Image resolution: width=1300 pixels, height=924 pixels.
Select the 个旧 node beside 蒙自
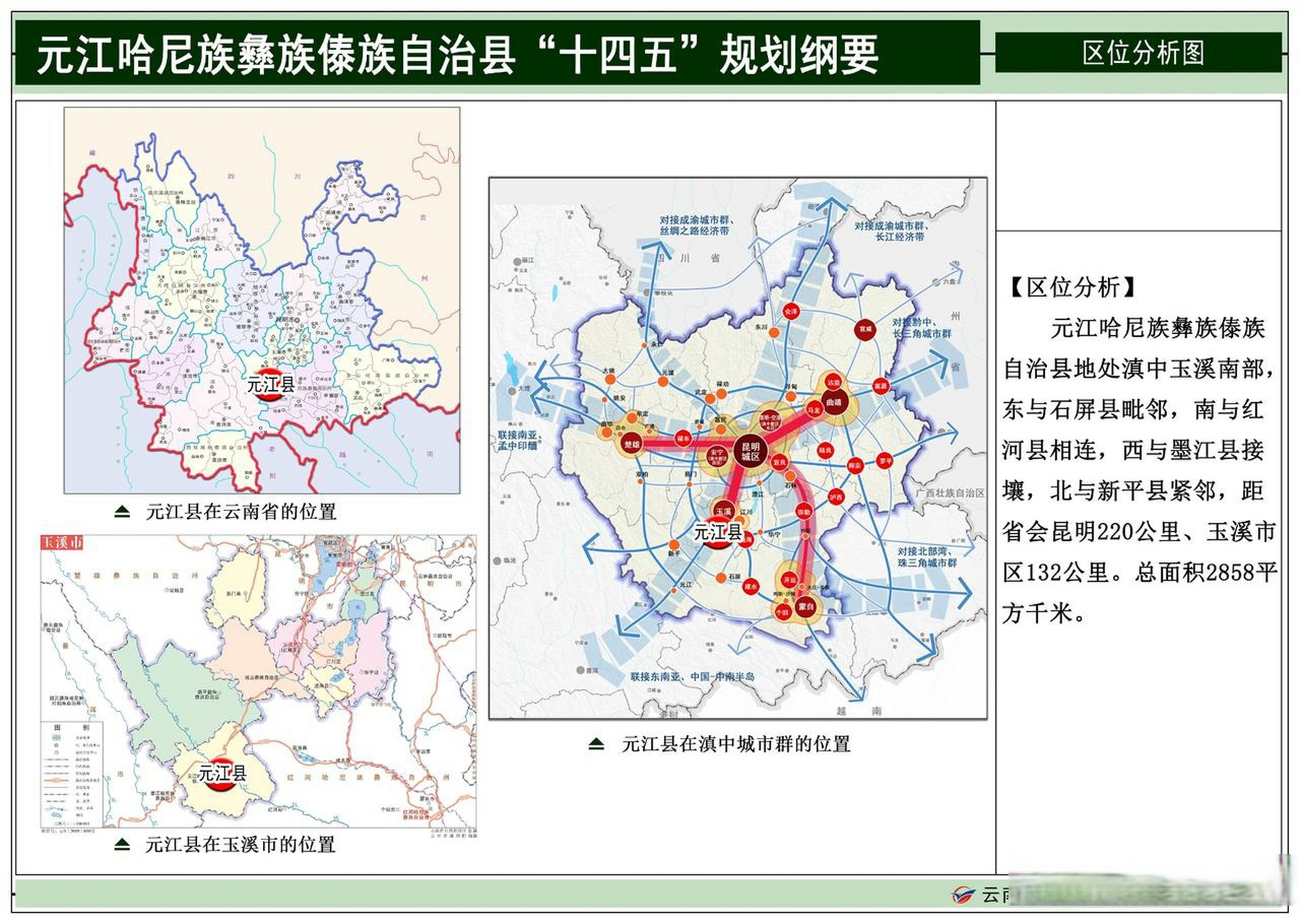pos(783,612)
